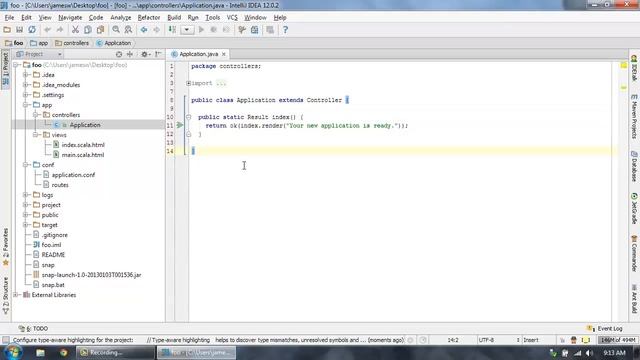Screen dimensions: 640x360
Task: Select the README file
Action: tap(53, 255)
